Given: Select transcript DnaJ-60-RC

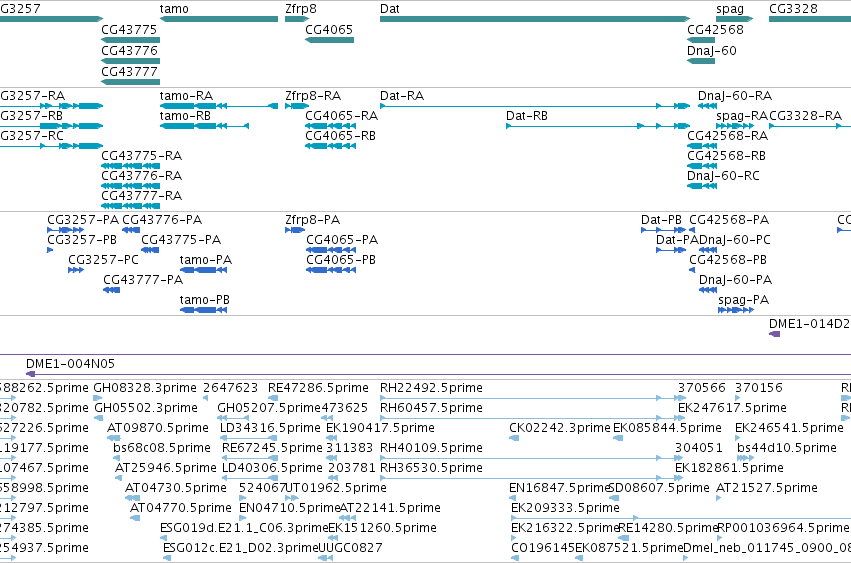Looking at the screenshot, I should click(x=723, y=176).
